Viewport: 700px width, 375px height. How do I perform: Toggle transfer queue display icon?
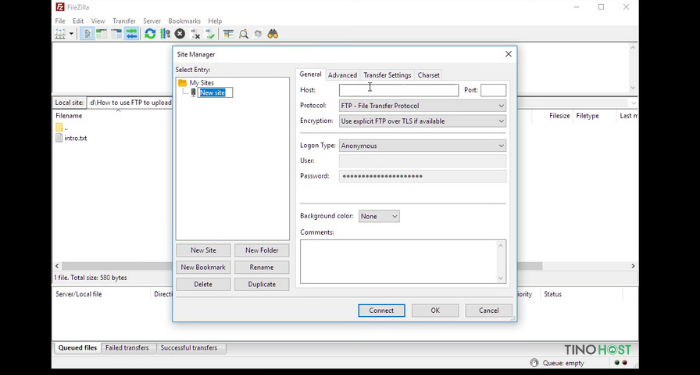click(131, 34)
